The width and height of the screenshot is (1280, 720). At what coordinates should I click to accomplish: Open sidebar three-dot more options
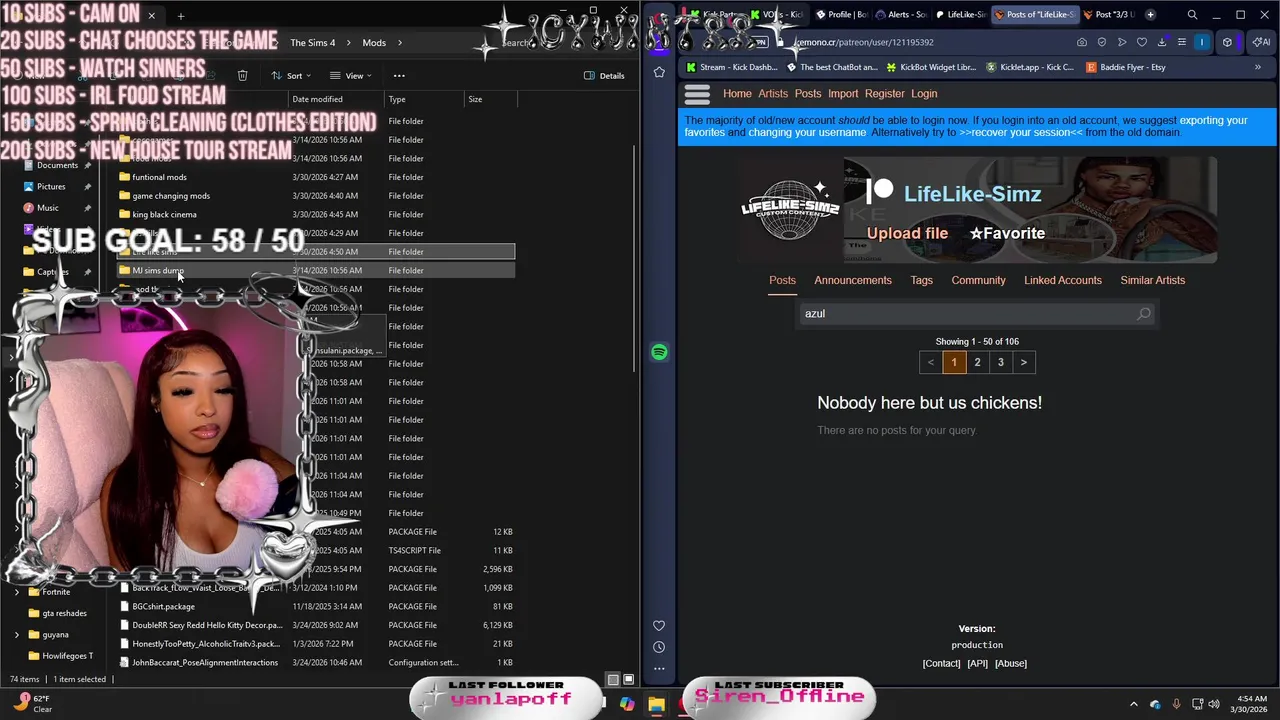pos(659,668)
